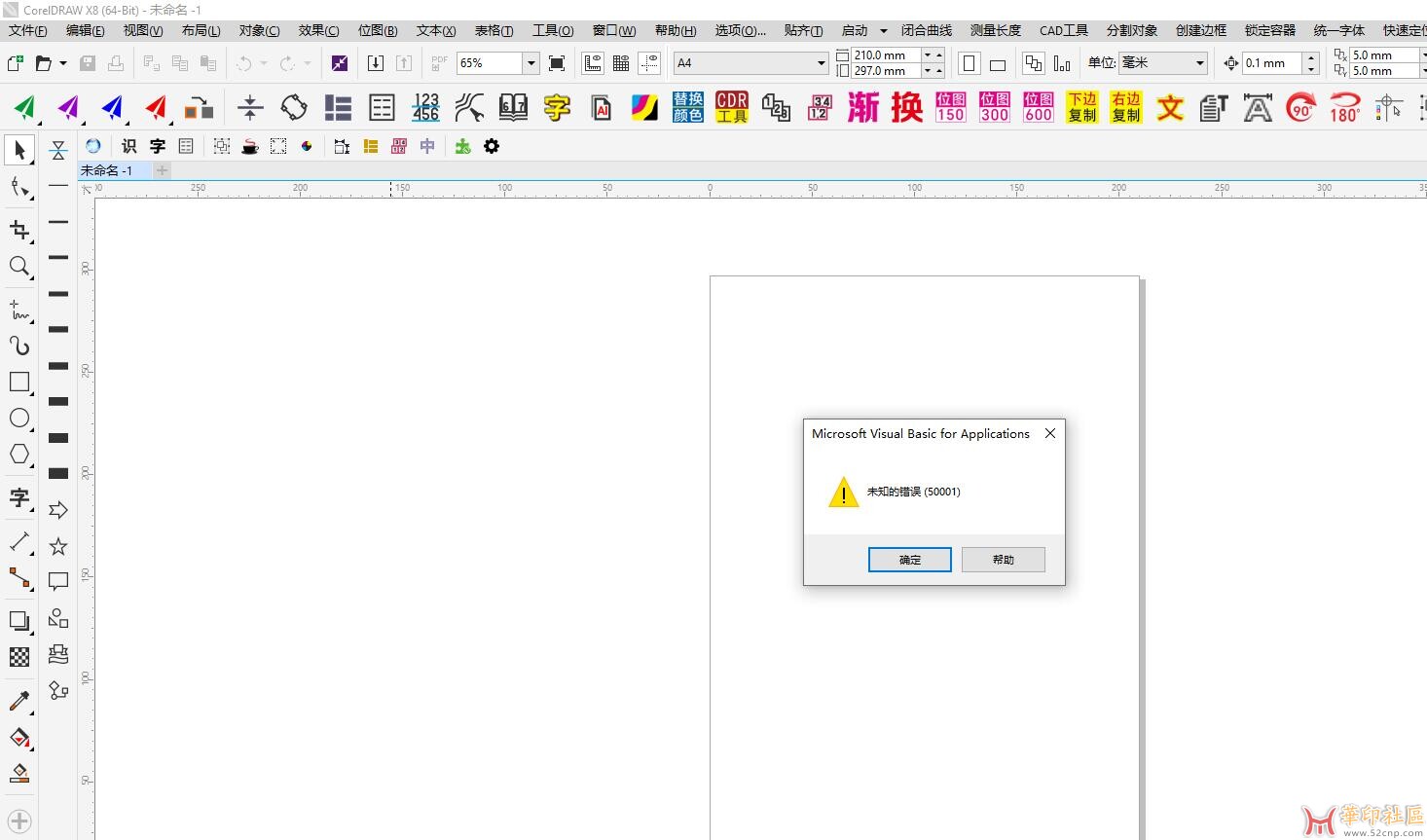Click the 下边复制 copy-below icon
This screenshot has width=1427, height=840.
coord(1082,107)
